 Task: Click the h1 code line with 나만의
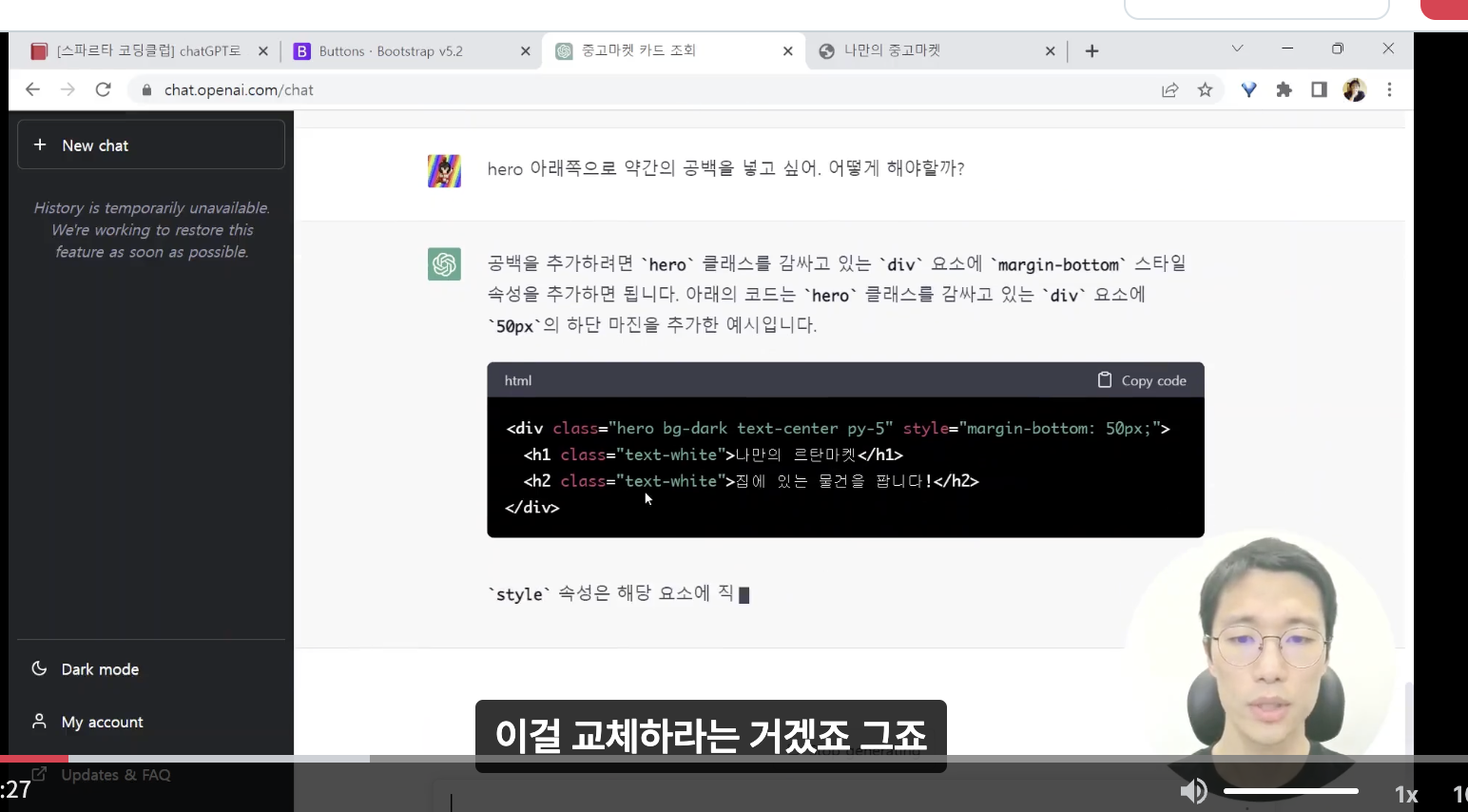pos(713,454)
